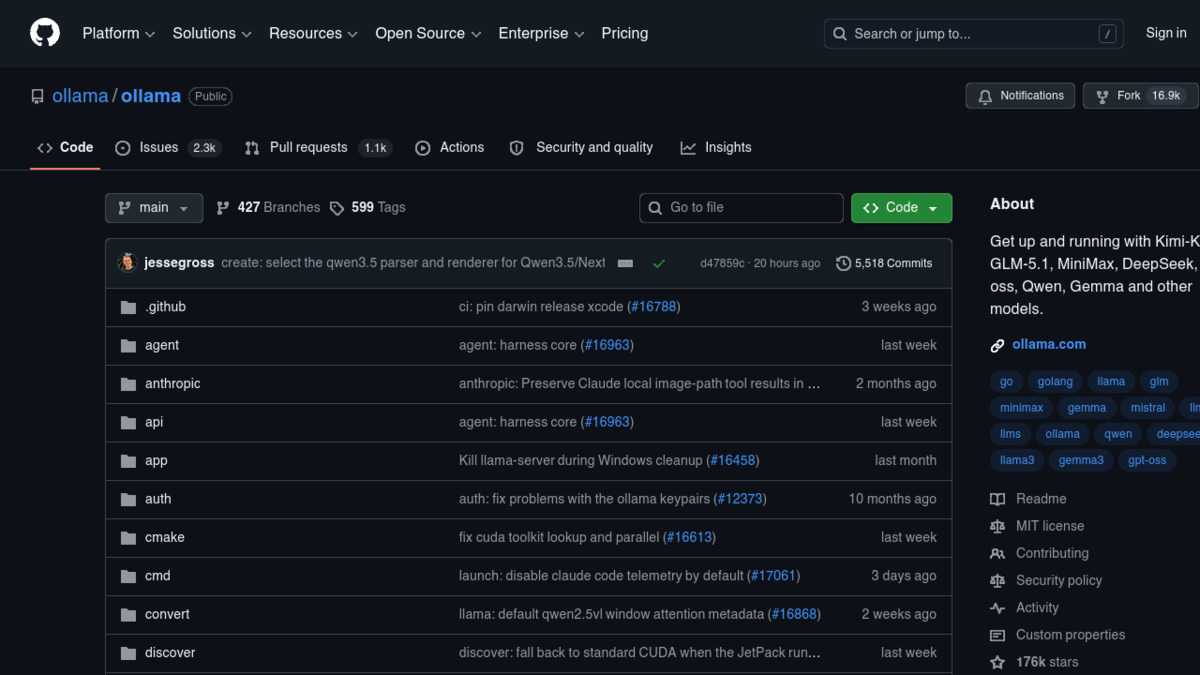Screen dimensions: 1200x675
Task: Click the Contributing people icon
Action: pos(997,553)
